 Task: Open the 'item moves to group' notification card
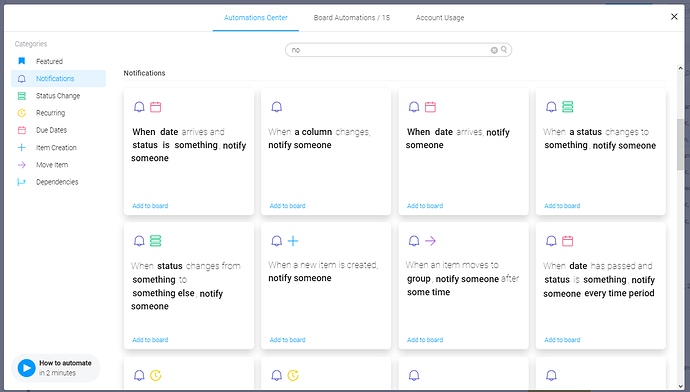pyautogui.click(x=463, y=286)
